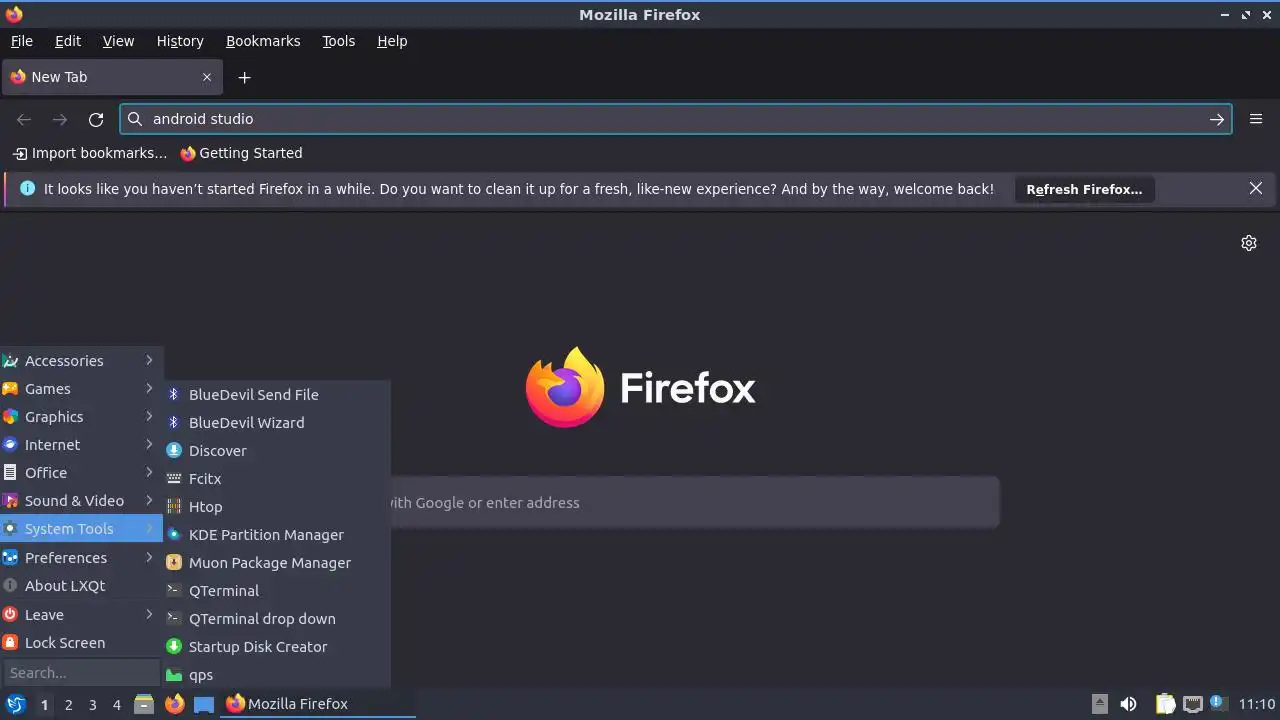Switch to virtual desktop 4

(116, 705)
